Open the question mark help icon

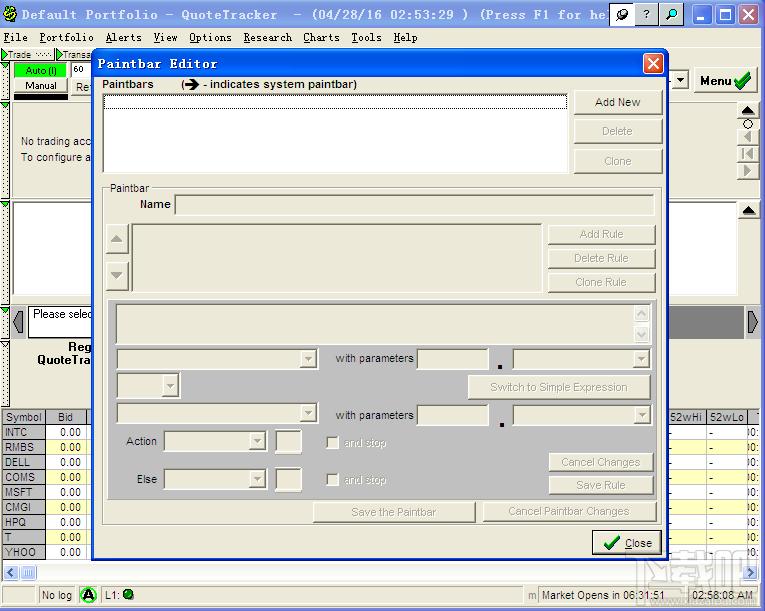click(646, 15)
